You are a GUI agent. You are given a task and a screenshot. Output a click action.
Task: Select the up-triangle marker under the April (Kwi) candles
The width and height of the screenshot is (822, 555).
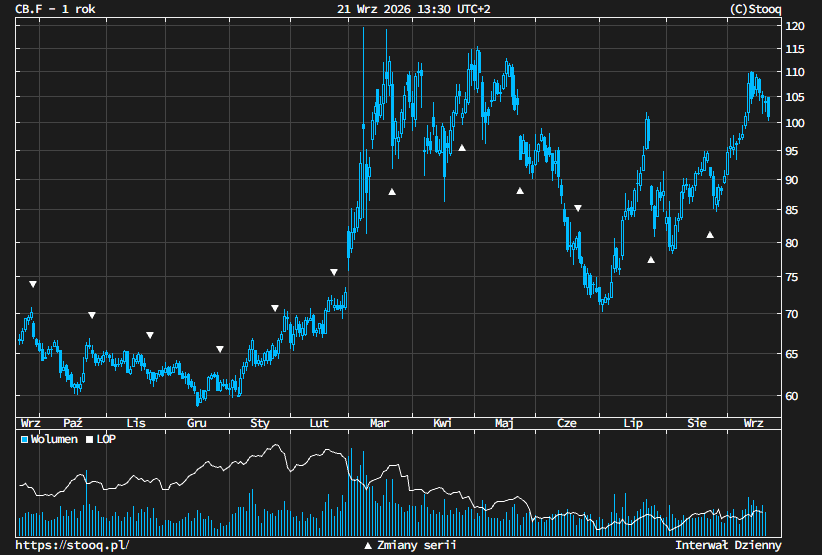click(x=462, y=148)
